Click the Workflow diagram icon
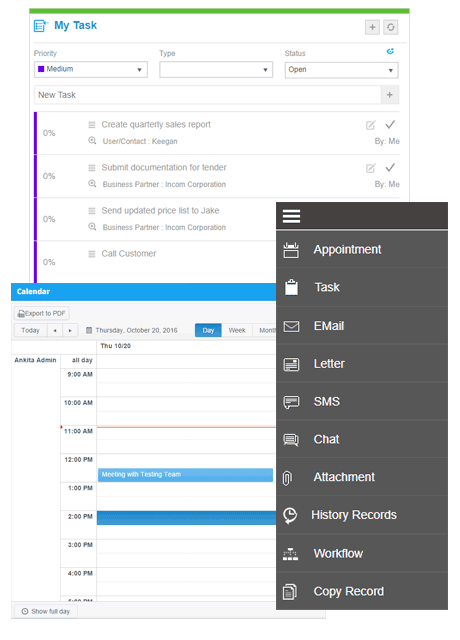 click(290, 554)
